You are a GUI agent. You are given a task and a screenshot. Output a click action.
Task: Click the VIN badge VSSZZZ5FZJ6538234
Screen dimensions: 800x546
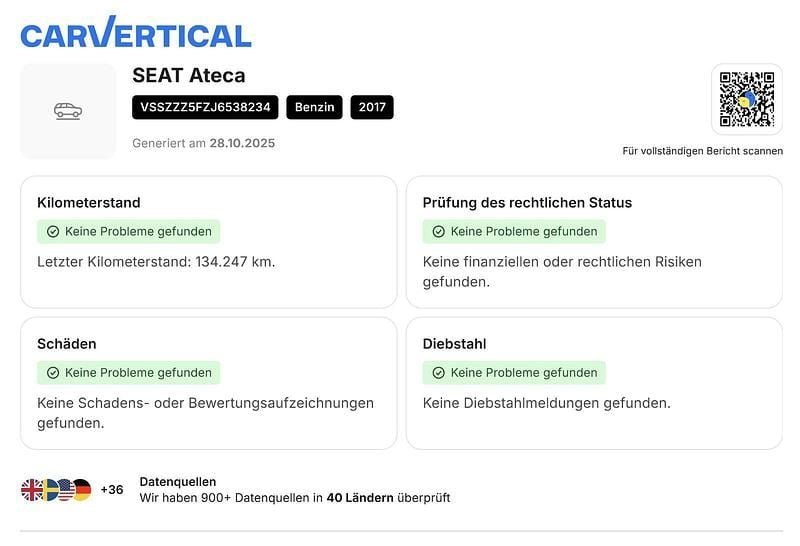click(x=205, y=107)
